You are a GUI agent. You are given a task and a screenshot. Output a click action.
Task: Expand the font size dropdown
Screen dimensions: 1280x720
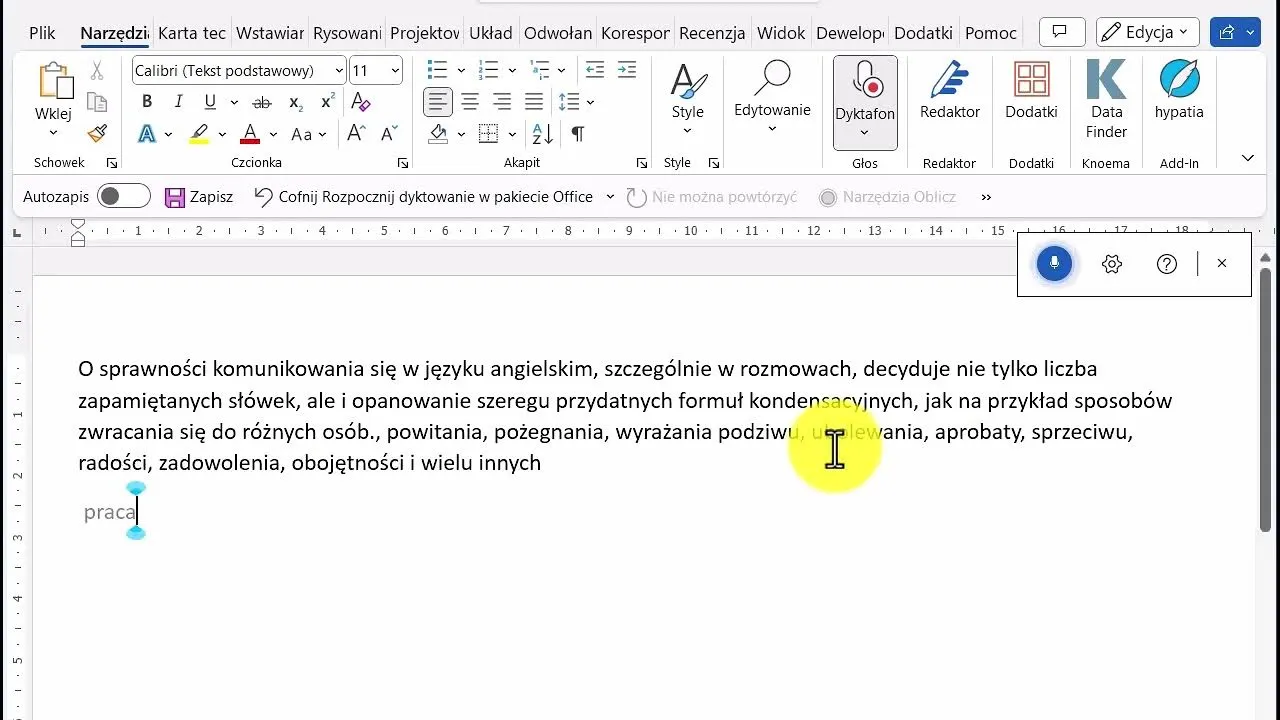click(x=394, y=70)
